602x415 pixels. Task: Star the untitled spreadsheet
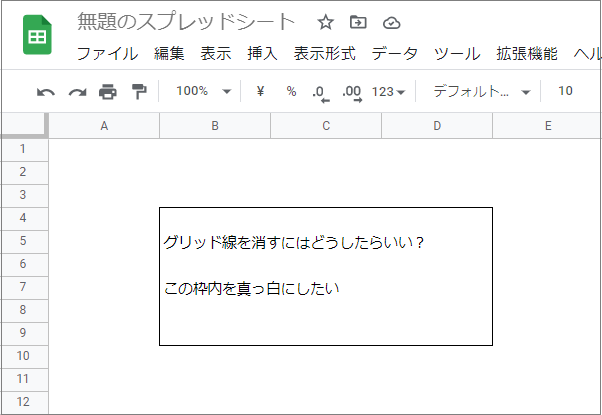pos(325,22)
